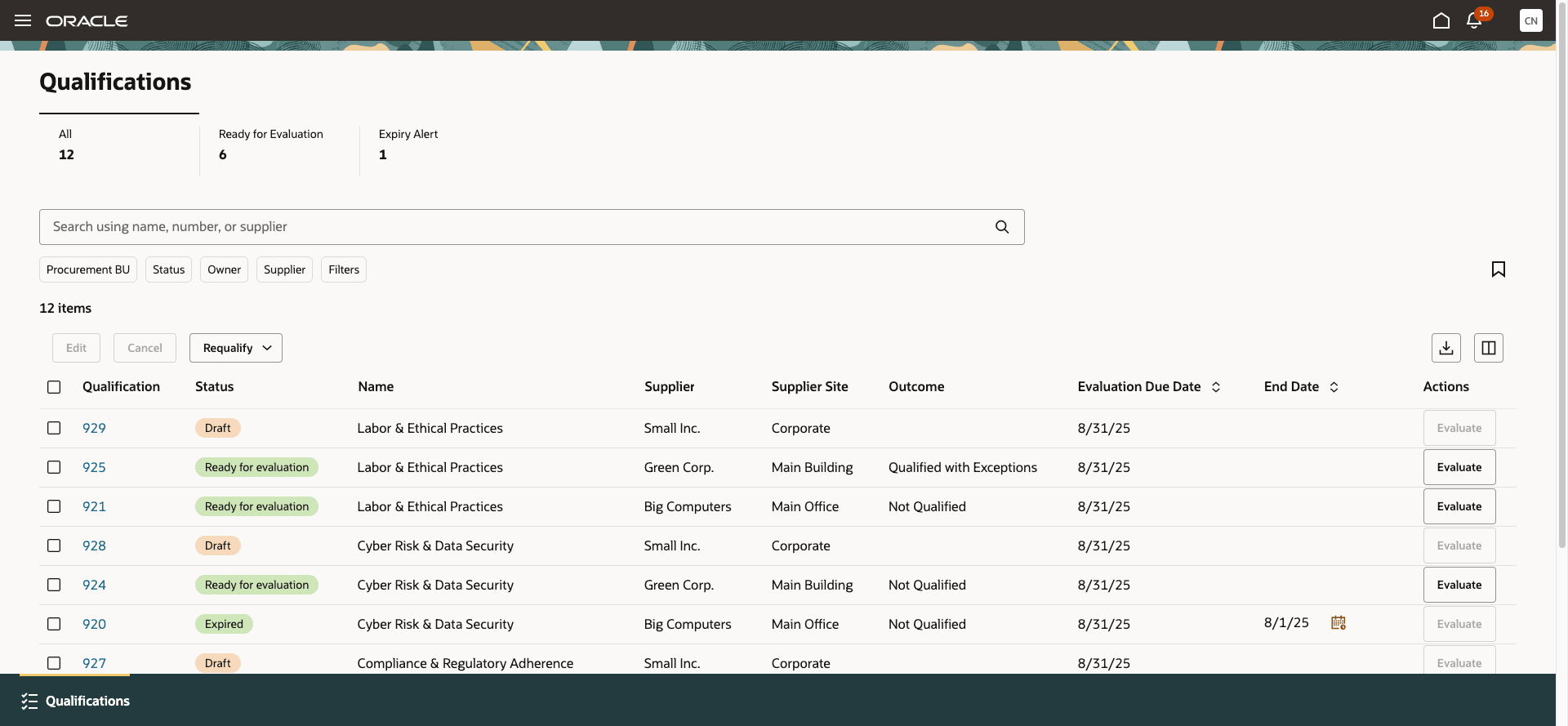Screen dimensions: 1568x726
Task: Switch to Ready for Evaluation tab
Action: coord(279,145)
